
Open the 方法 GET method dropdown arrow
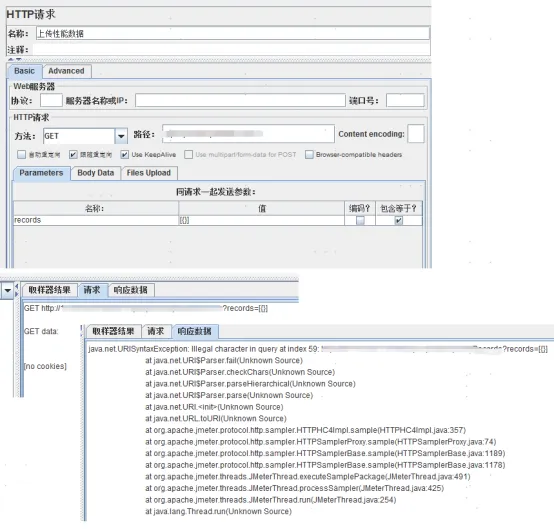(121, 136)
